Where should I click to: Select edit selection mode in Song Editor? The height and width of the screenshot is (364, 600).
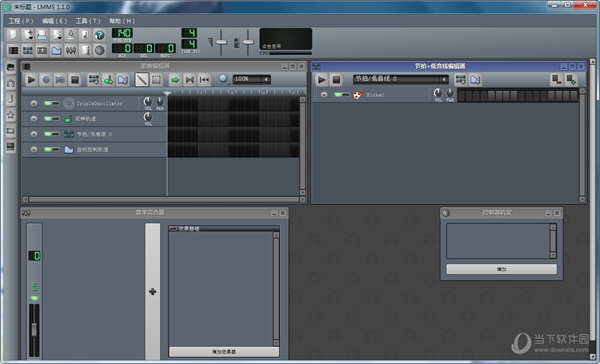tap(156, 80)
